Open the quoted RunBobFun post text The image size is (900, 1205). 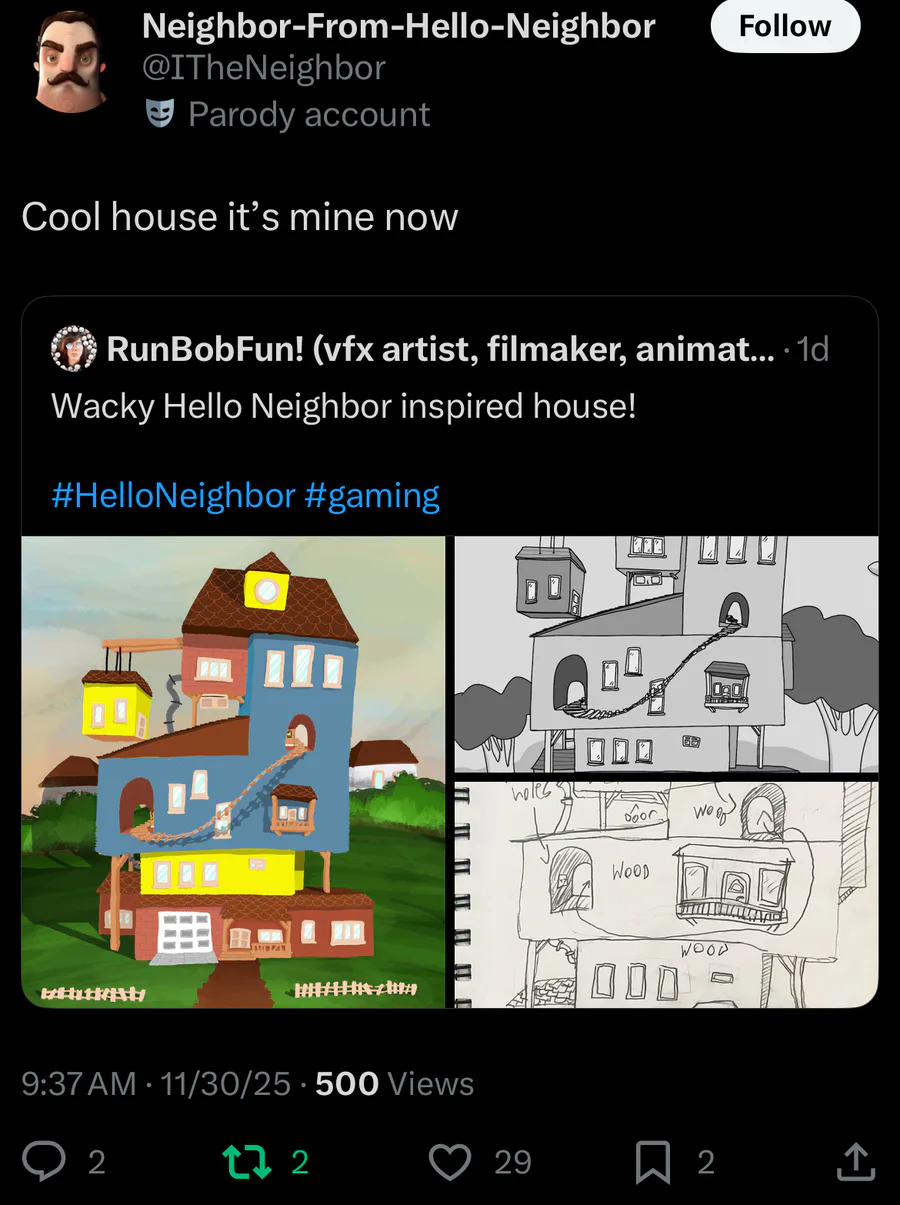pos(343,406)
